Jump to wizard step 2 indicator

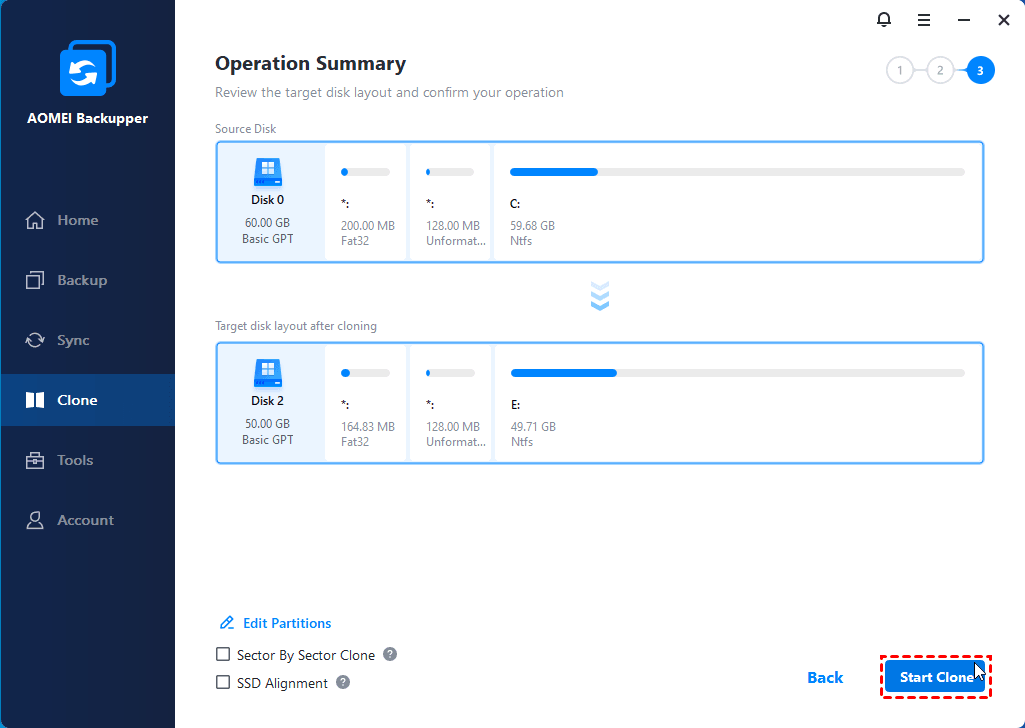pos(940,70)
